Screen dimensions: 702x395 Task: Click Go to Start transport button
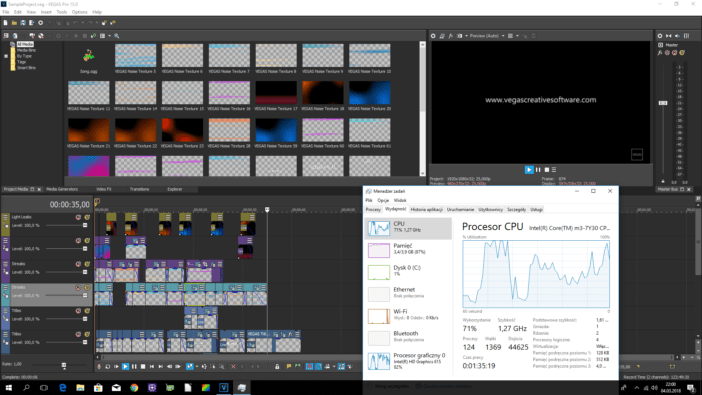coord(152,366)
